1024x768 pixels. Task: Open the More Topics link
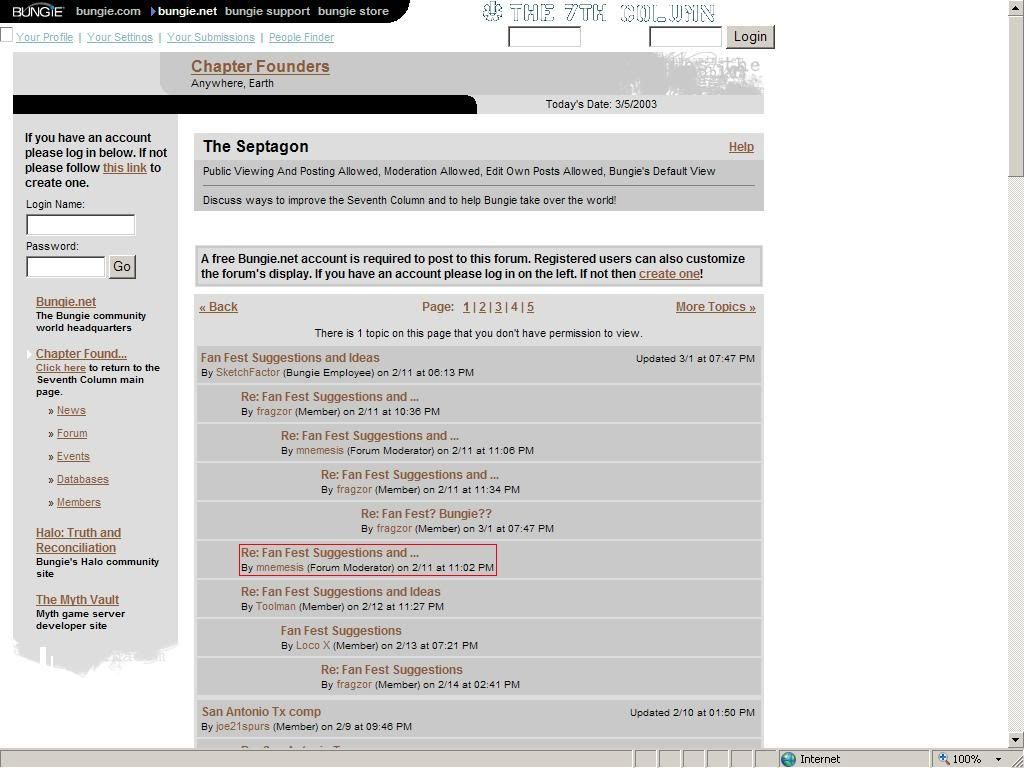pyautogui.click(x=715, y=307)
